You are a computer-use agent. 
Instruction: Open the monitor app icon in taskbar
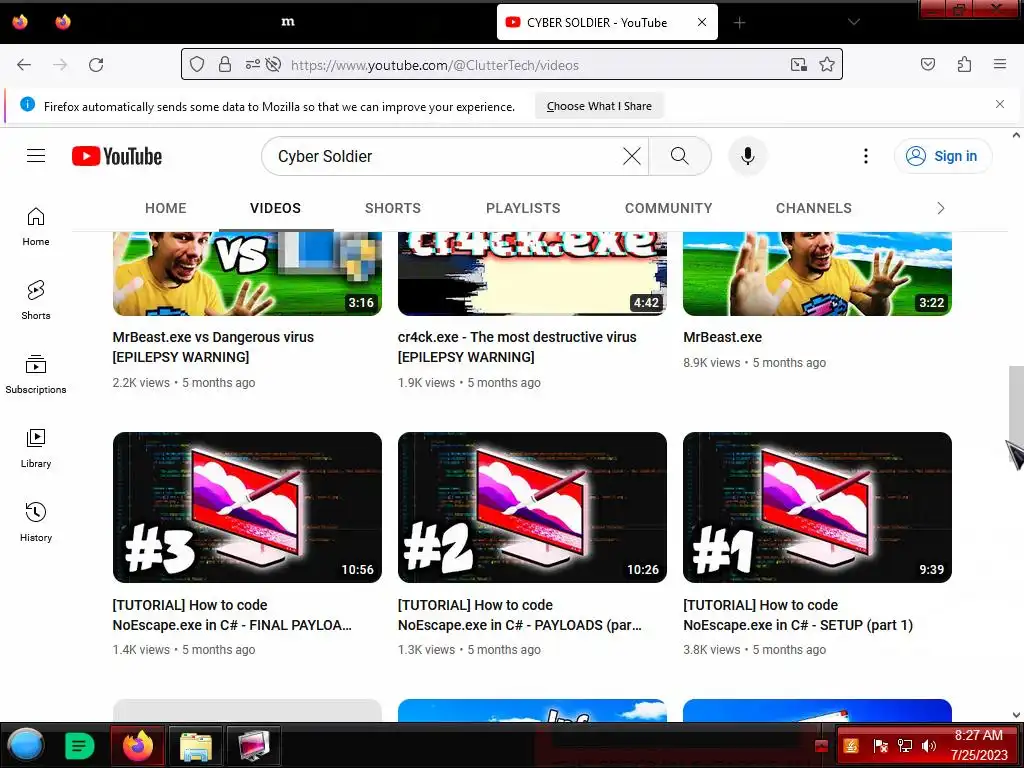(x=253, y=746)
